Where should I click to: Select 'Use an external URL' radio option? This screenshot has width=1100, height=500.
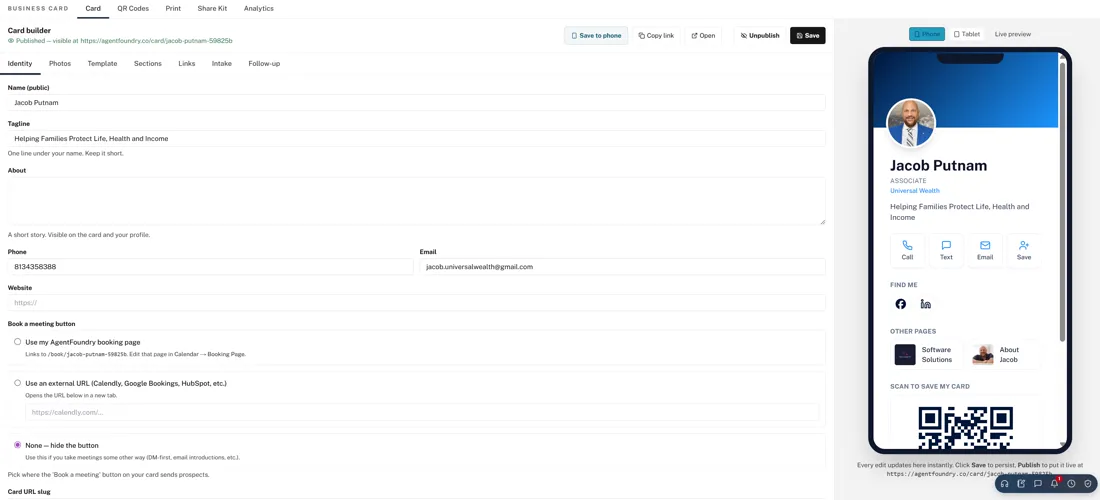coord(18,383)
